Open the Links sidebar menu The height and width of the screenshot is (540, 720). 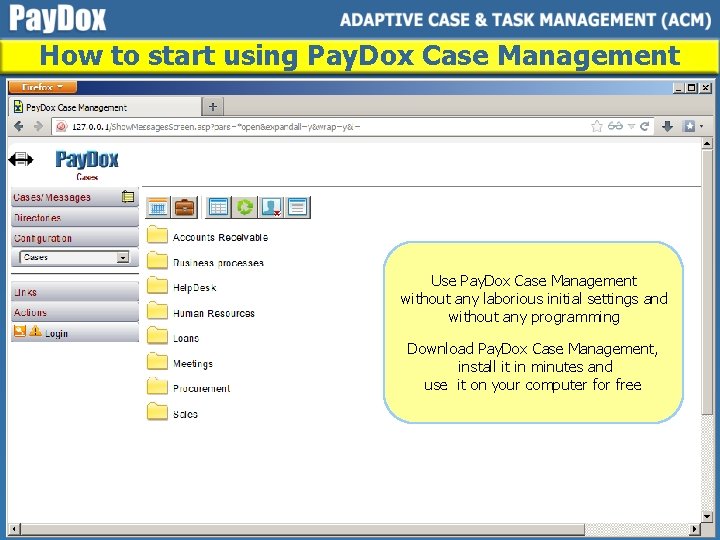point(75,292)
